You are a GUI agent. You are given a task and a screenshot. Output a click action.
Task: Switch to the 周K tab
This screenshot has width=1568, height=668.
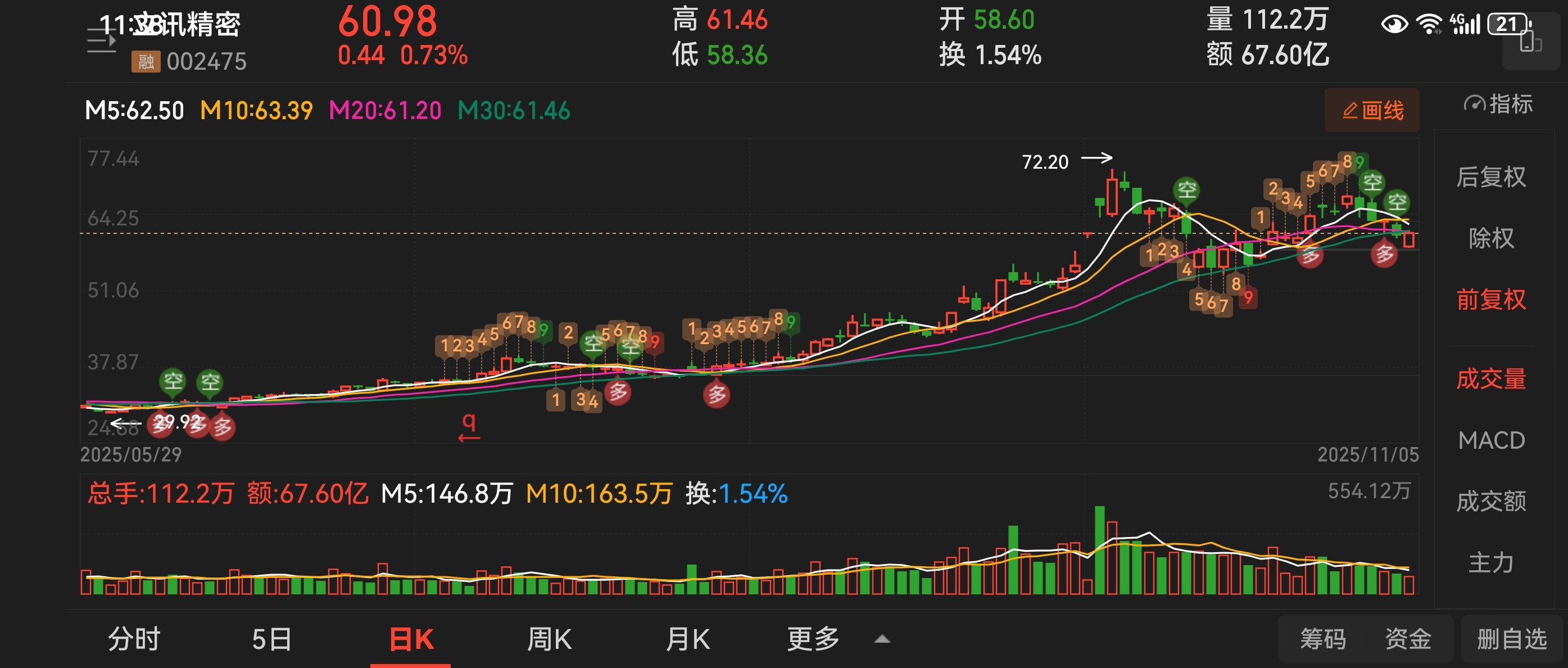(549, 639)
